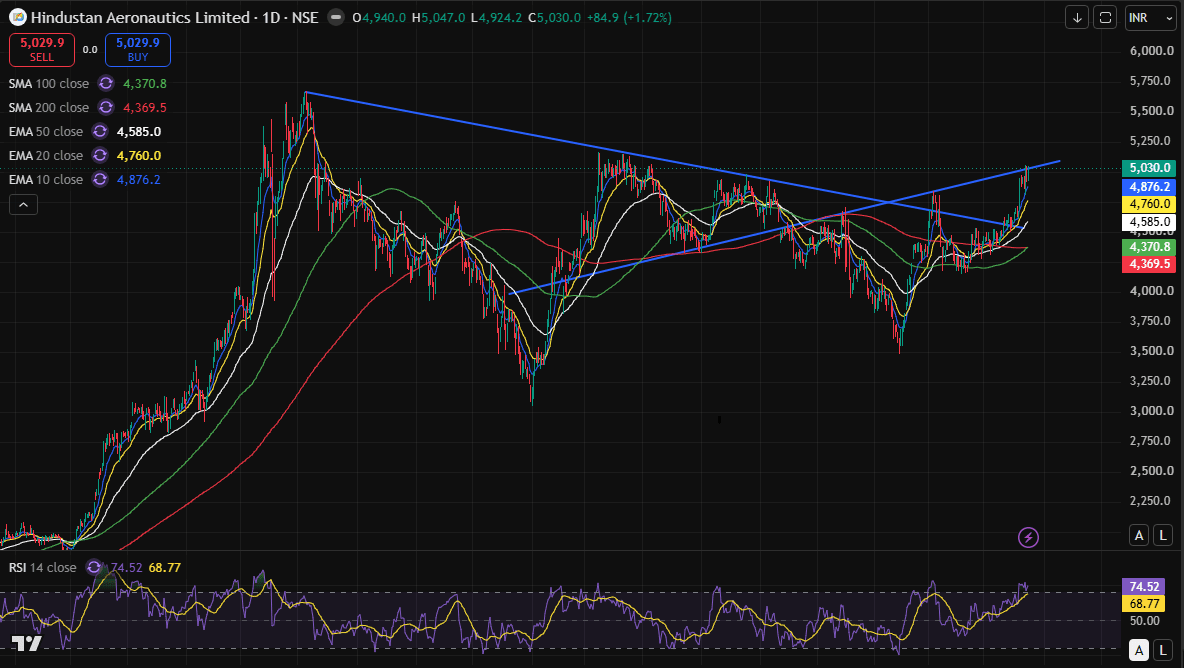Click the SMA 100 value 4,370.8 in legend

coord(144,83)
